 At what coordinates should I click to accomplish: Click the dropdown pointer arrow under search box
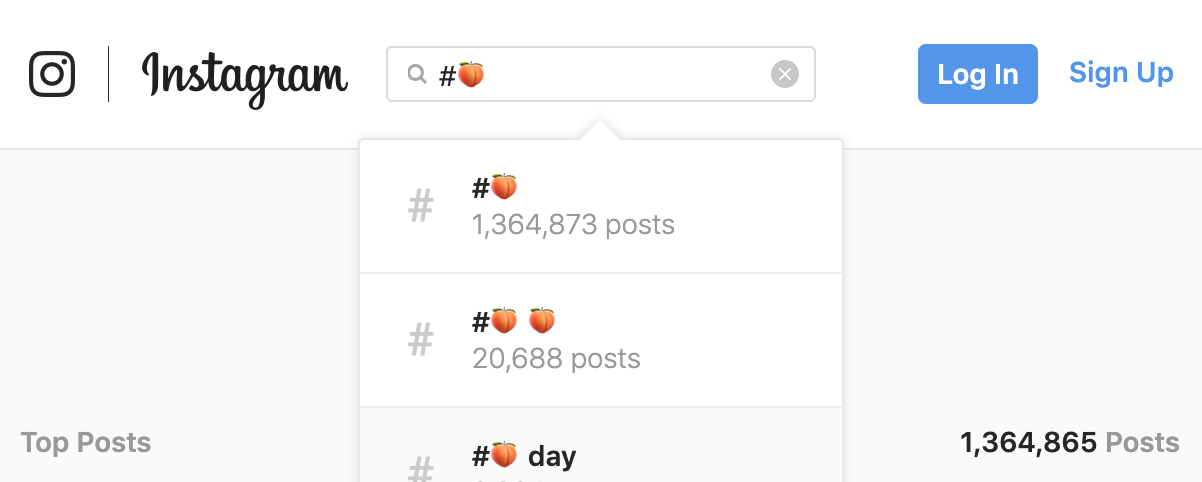[600, 129]
